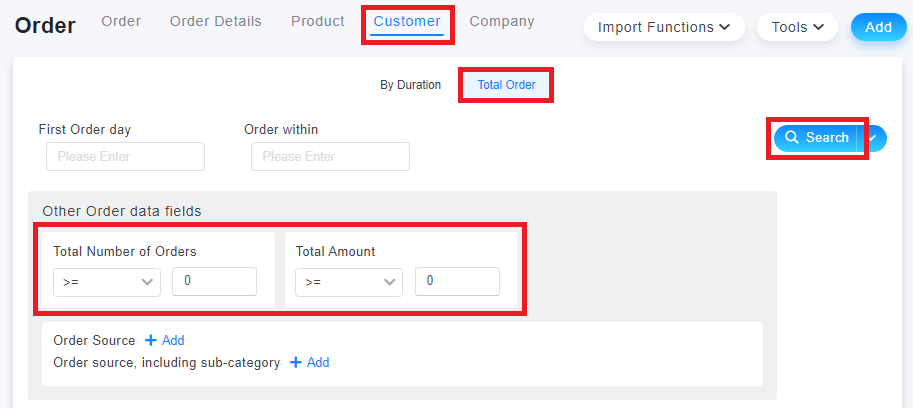Expand the Total Number of Orders operator dropdown
The height and width of the screenshot is (408, 913).
[107, 282]
